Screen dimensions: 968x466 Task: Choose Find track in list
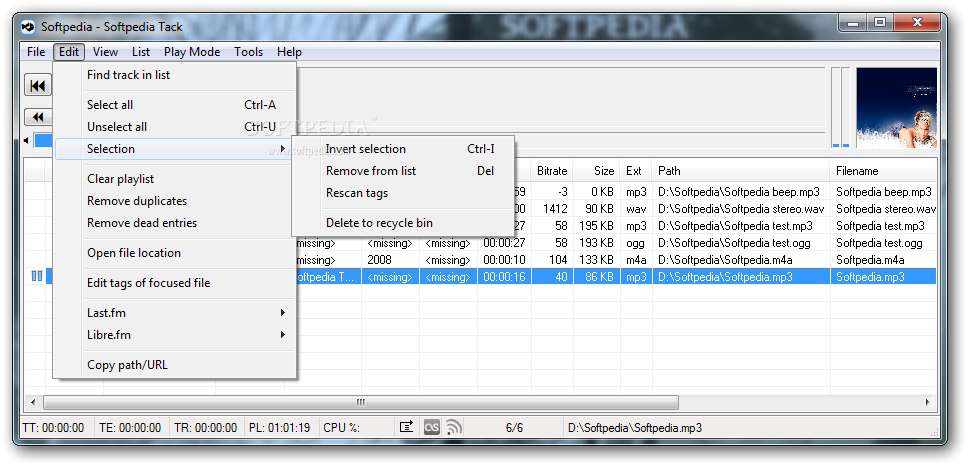[x=175, y=75]
